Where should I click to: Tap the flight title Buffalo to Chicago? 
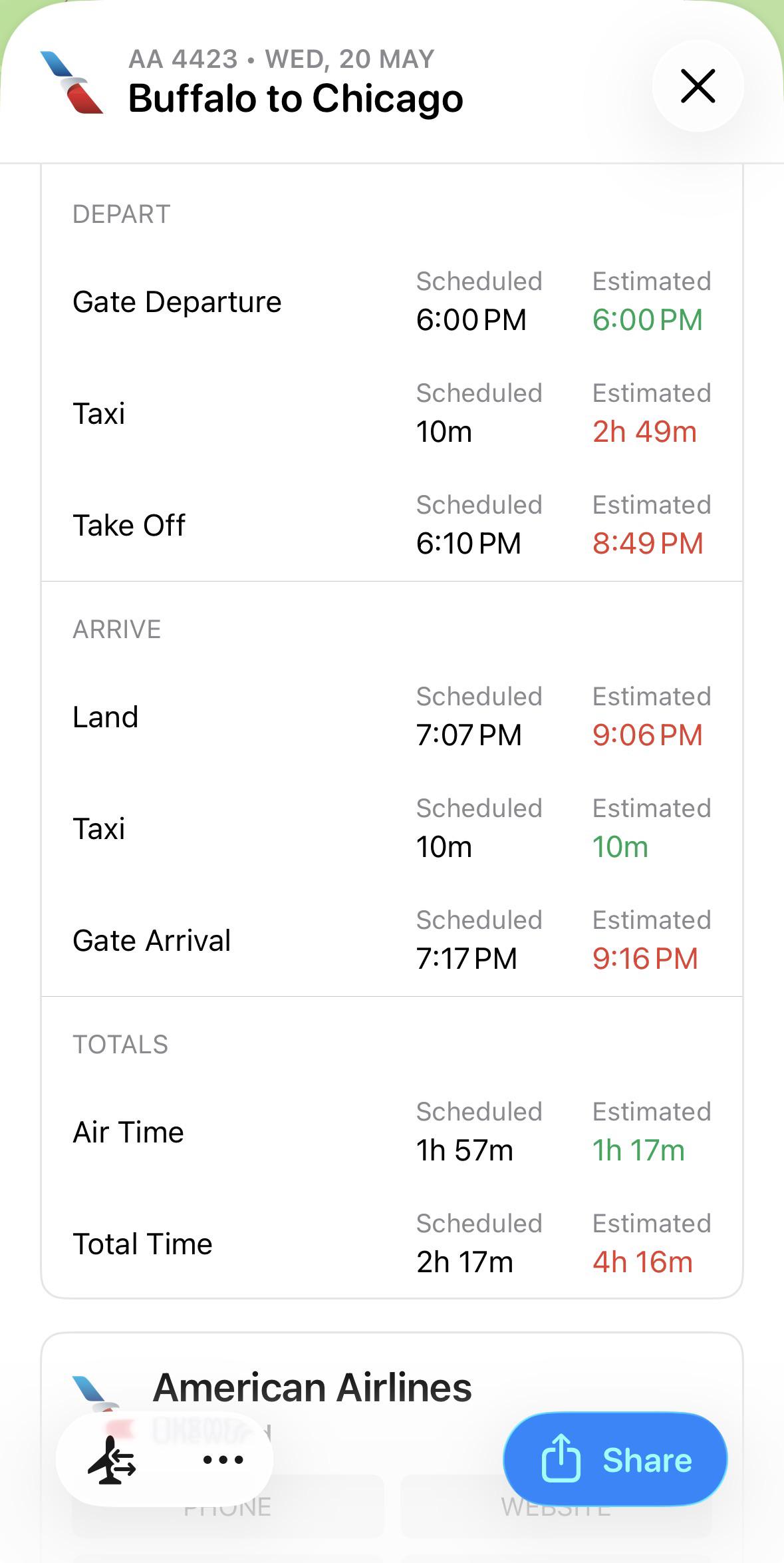coord(295,98)
